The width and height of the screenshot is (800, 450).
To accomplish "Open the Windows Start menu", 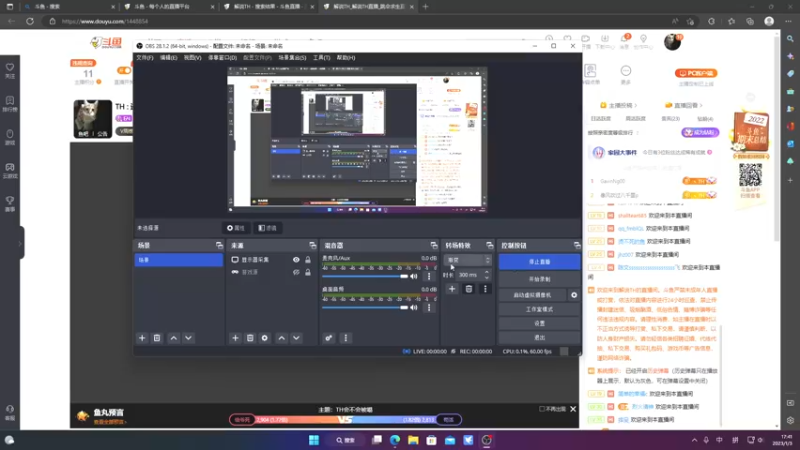I will click(314, 440).
